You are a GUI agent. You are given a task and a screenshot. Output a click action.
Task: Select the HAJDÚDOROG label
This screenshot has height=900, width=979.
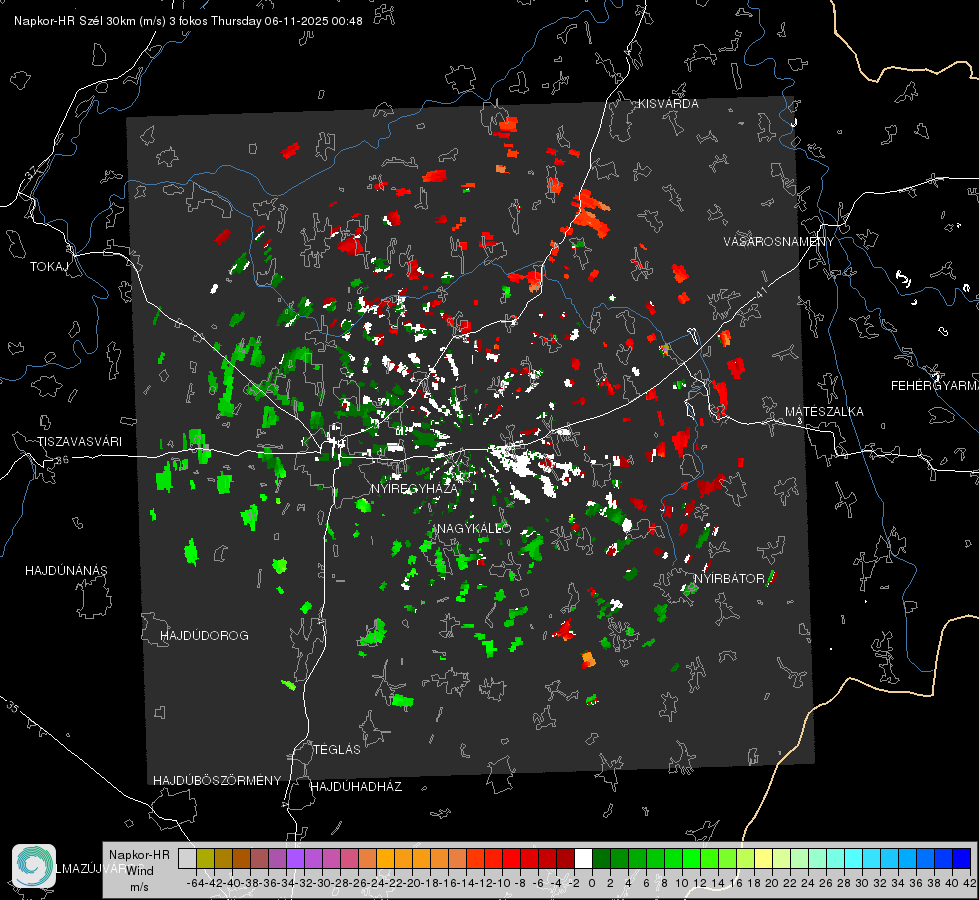pos(204,636)
